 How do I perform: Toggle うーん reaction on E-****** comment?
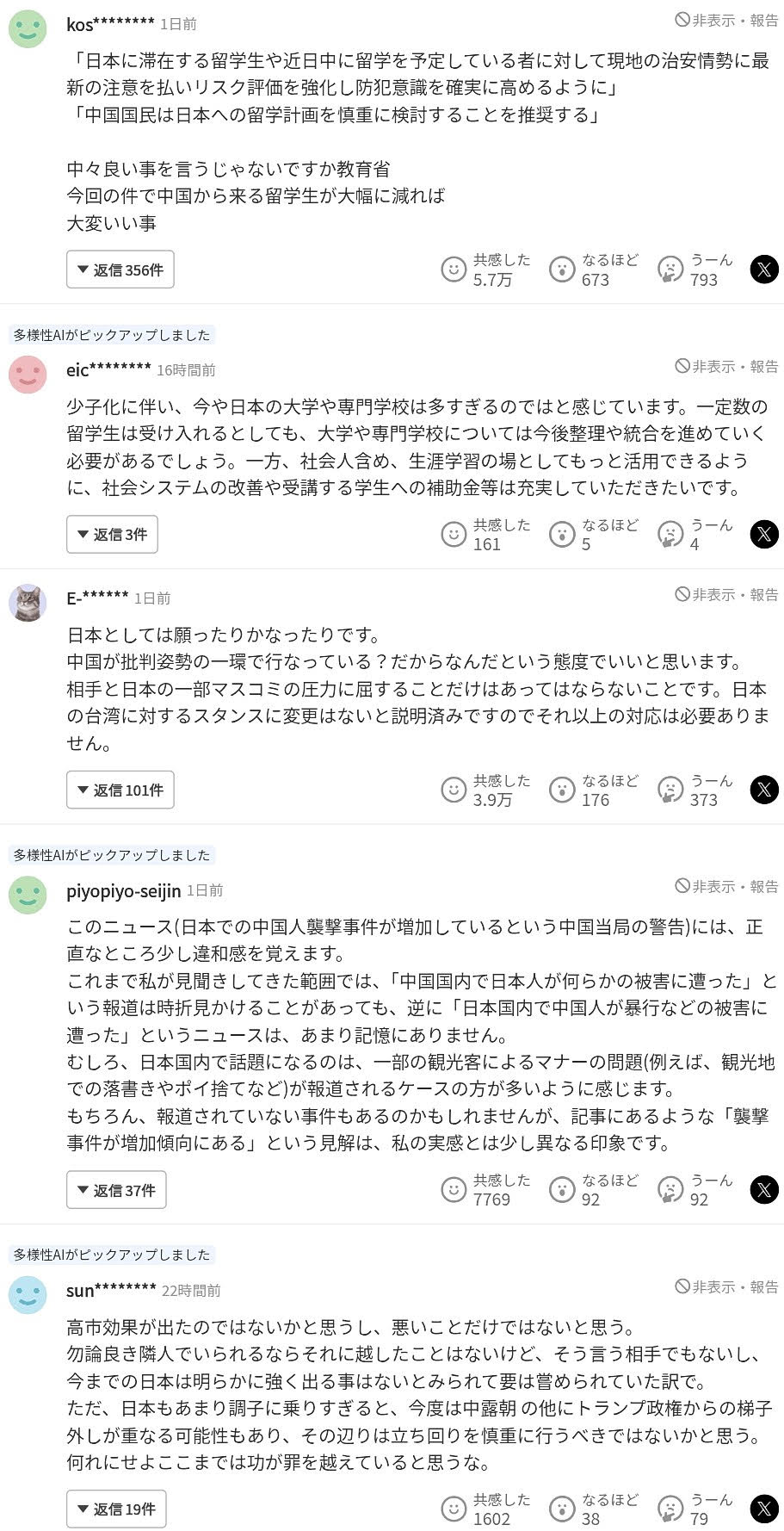(x=670, y=790)
